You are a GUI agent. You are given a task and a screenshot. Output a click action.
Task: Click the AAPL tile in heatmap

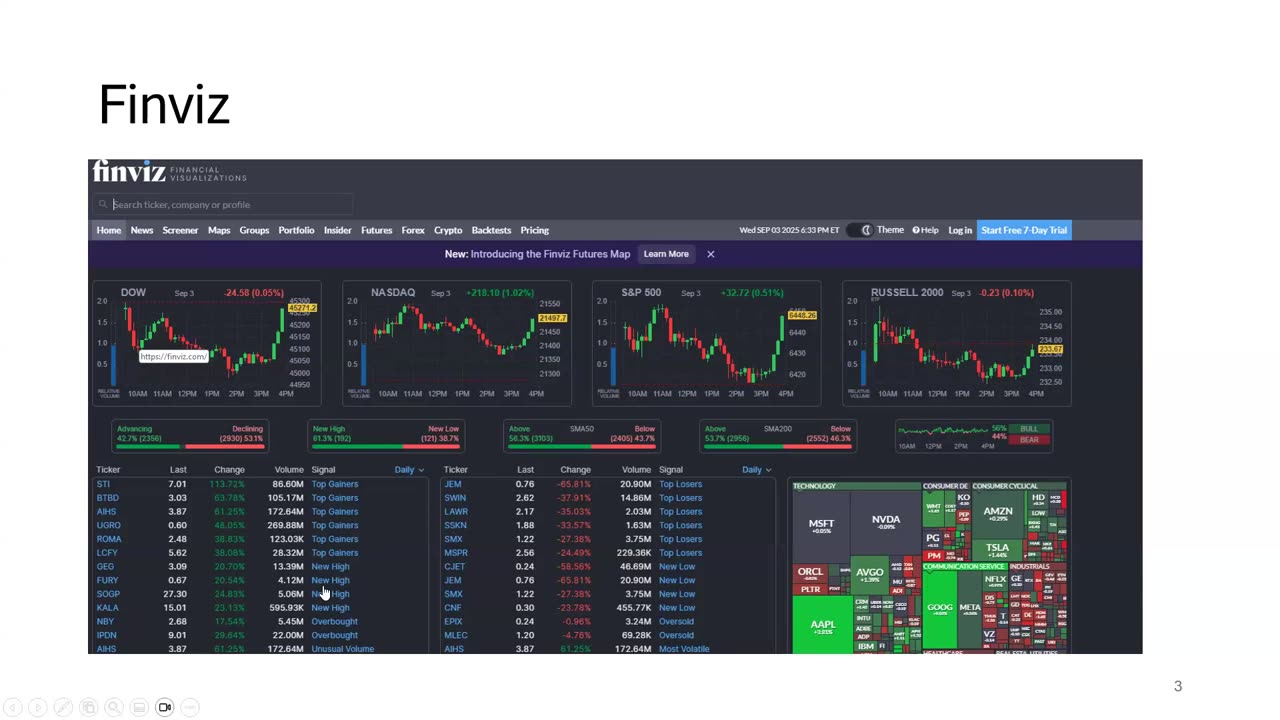click(822, 626)
